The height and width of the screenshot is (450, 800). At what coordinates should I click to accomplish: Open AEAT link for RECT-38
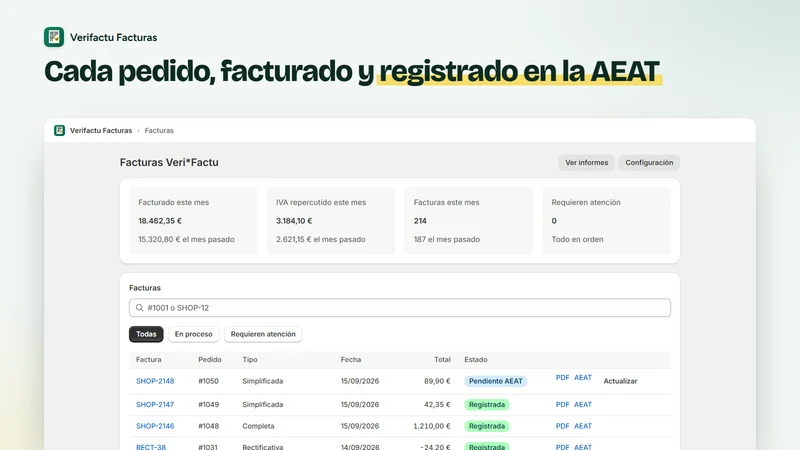point(583,447)
